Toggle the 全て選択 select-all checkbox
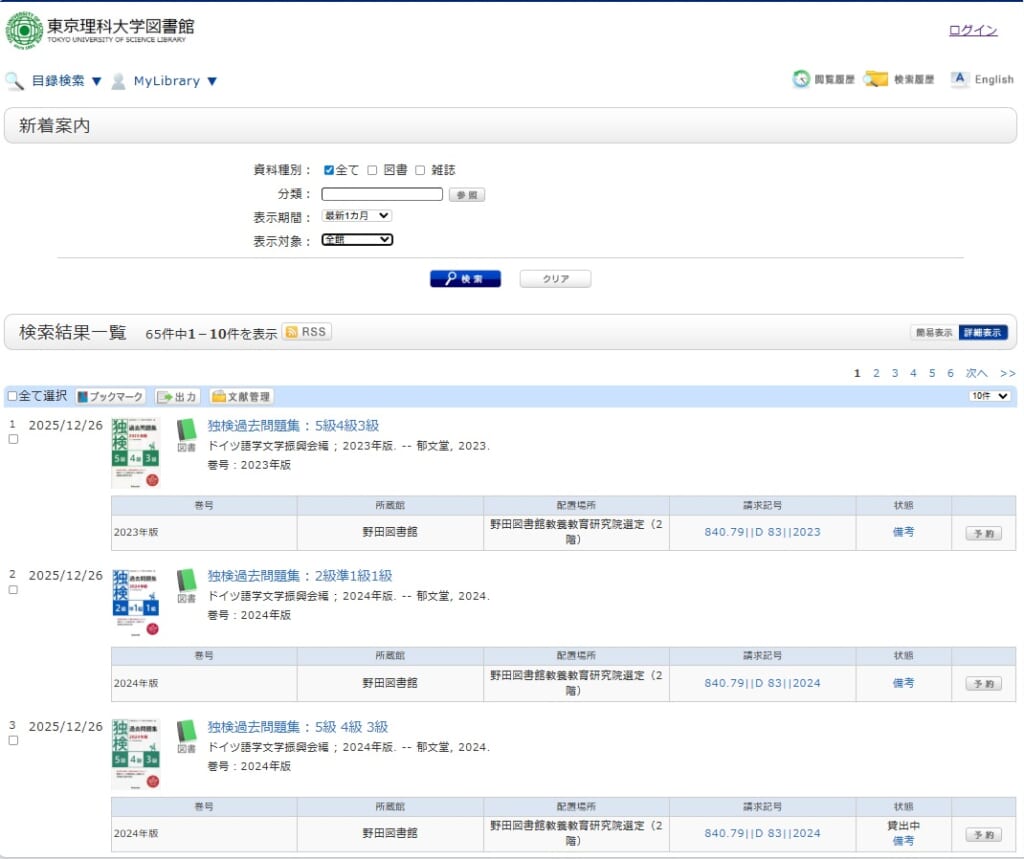 (12, 396)
